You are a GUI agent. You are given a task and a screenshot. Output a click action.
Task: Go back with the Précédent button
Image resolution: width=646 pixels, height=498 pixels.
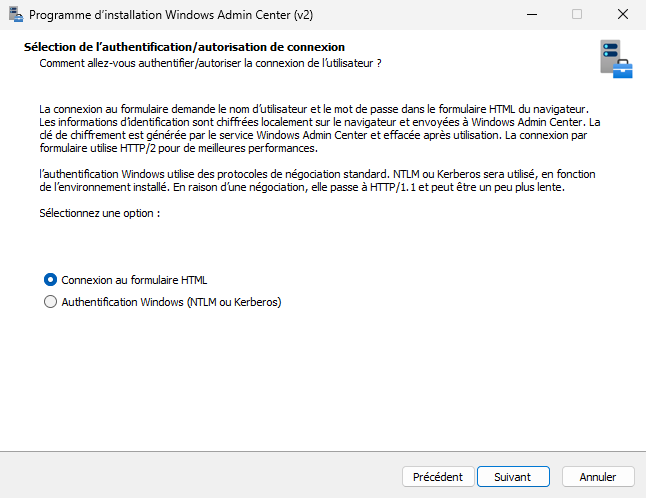pos(438,477)
